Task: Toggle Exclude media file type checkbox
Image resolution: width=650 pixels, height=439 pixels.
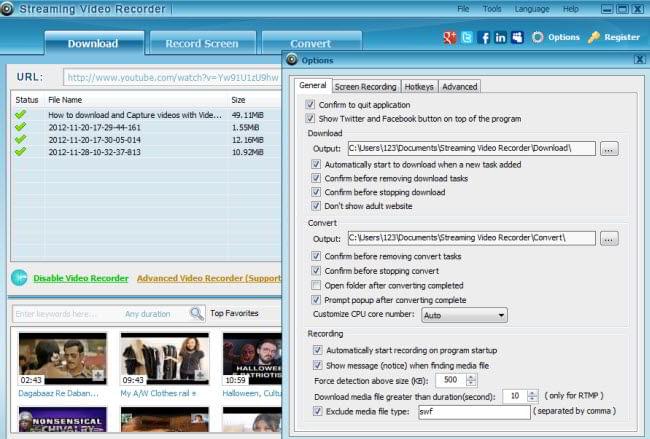Action: click(318, 411)
